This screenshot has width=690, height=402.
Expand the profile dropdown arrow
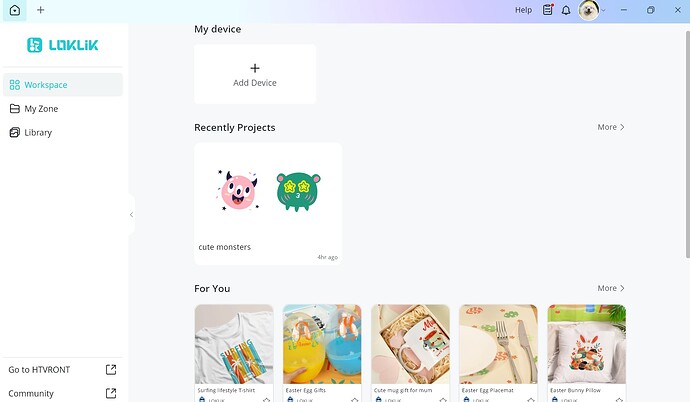point(603,10)
